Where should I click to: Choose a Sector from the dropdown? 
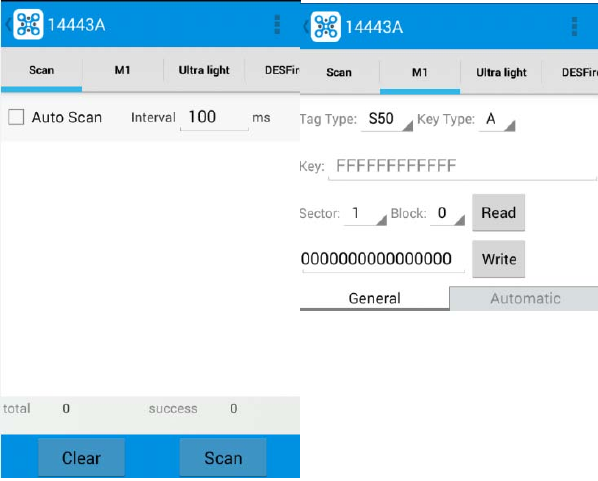coord(365,214)
